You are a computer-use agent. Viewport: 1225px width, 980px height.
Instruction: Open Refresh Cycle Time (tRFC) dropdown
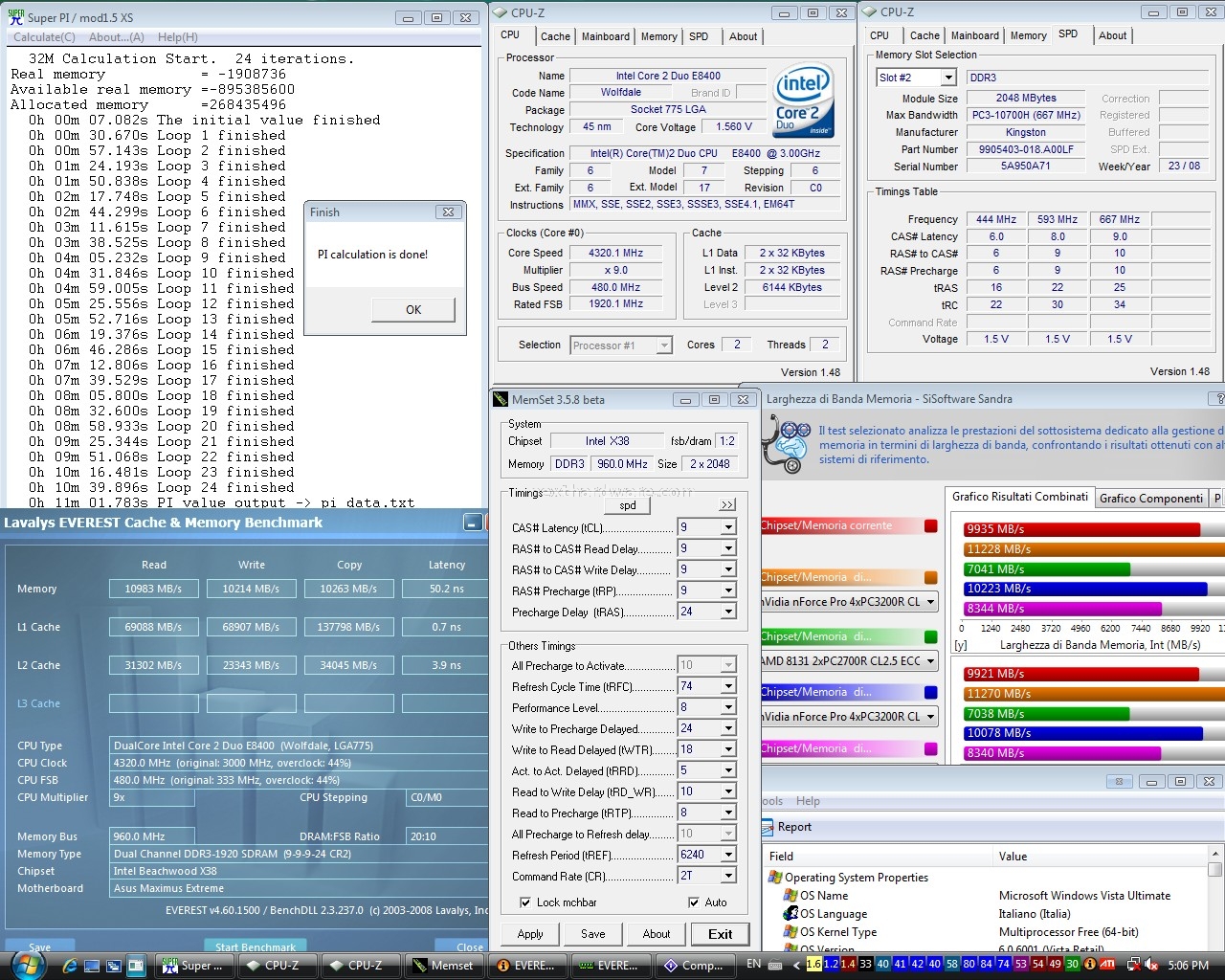728,686
